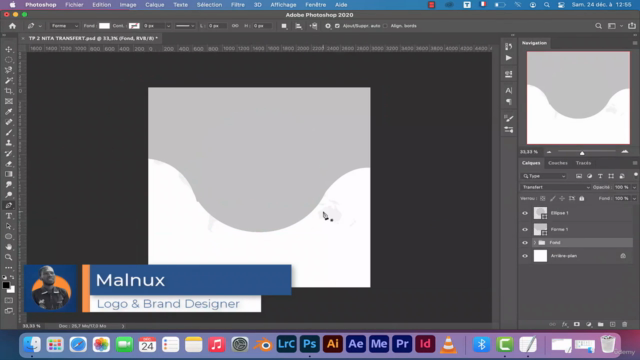640x360 pixels.
Task: Open the gear settings in options bar
Action: click(328, 26)
